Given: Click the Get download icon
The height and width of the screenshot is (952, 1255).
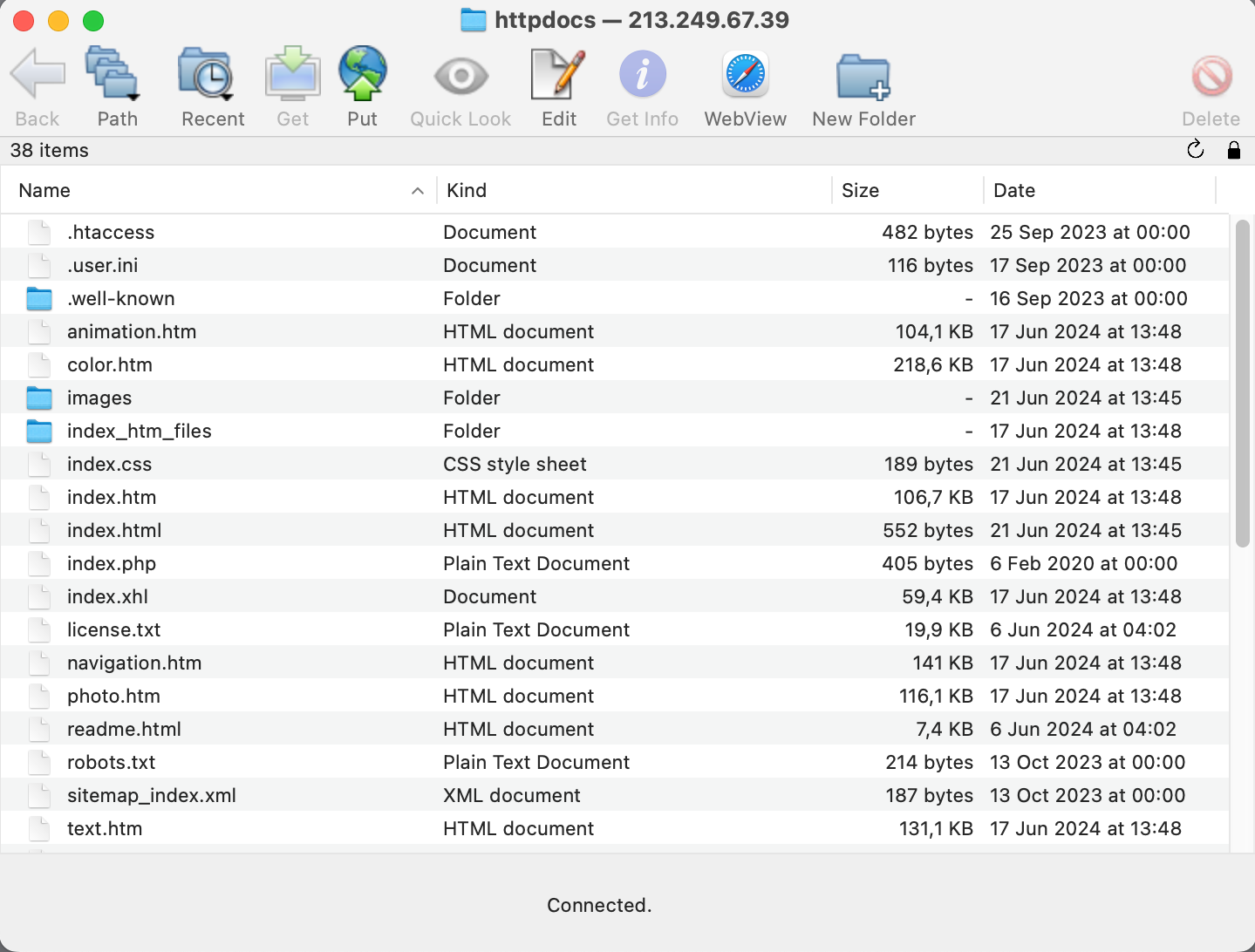Looking at the screenshot, I should pos(292,75).
